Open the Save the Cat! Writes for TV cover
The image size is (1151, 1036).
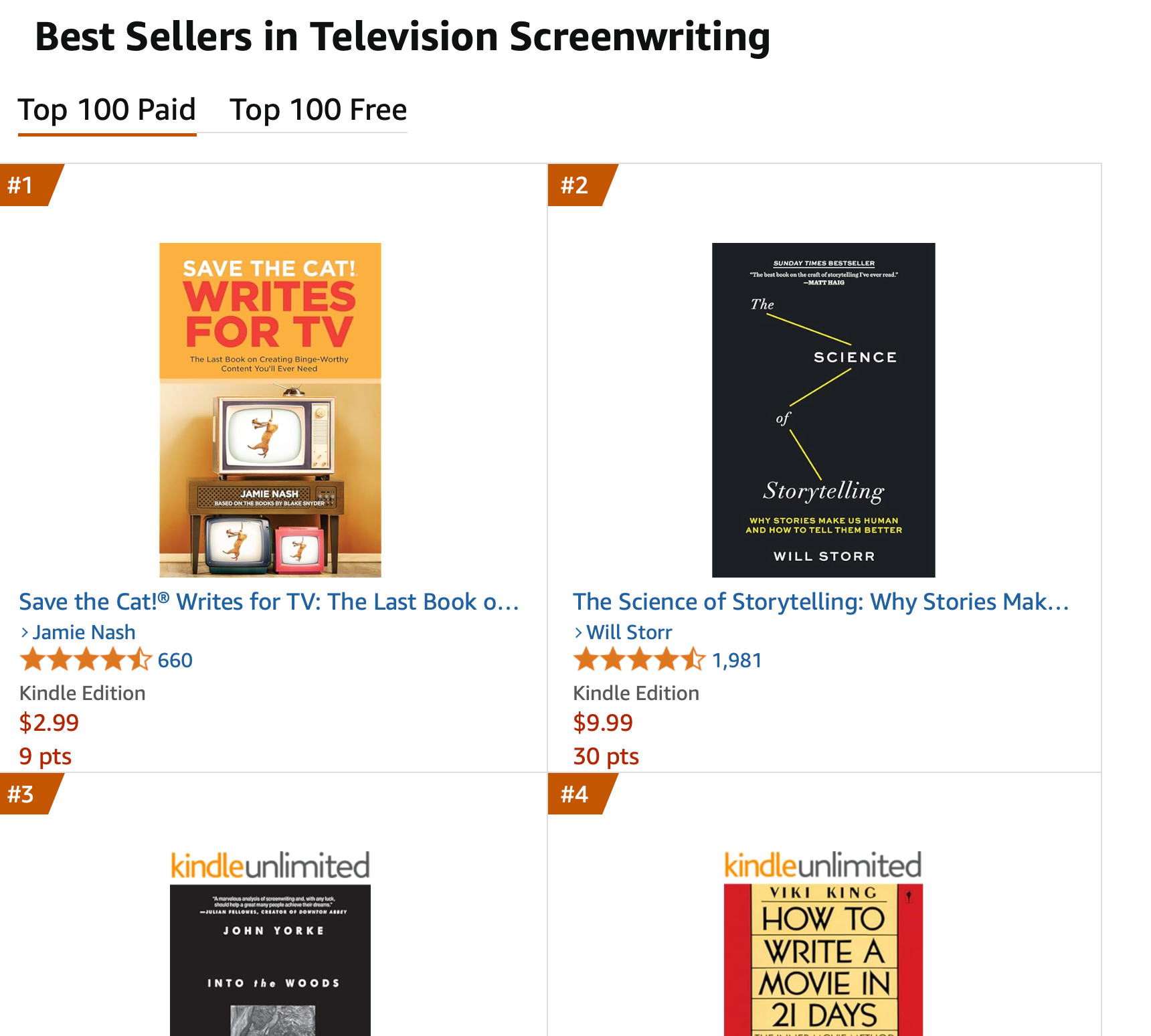click(270, 410)
